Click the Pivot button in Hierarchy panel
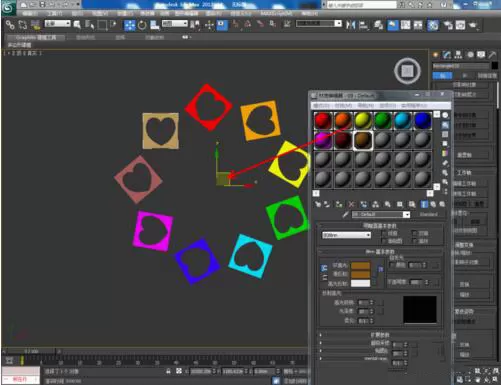 pos(442,75)
